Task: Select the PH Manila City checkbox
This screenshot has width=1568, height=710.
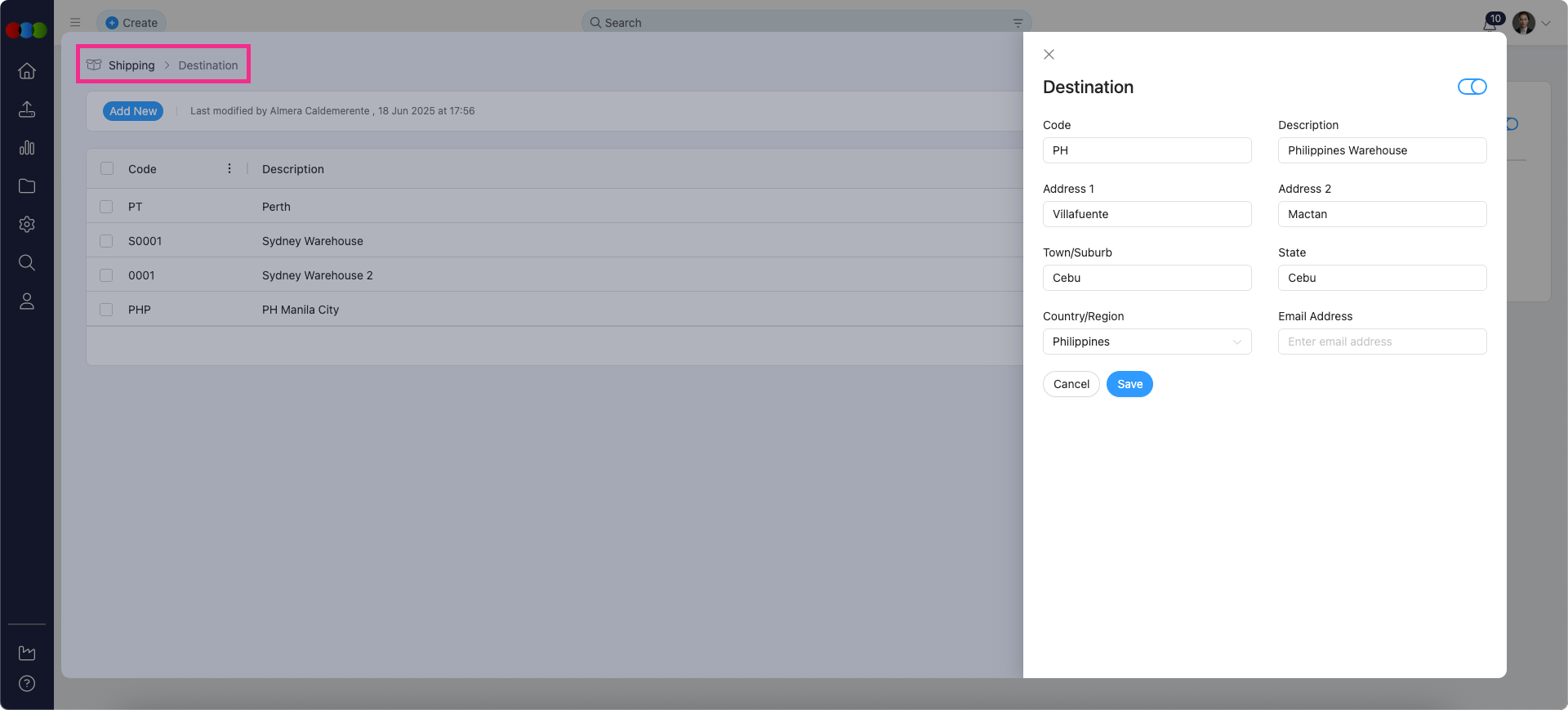Action: tap(106, 310)
